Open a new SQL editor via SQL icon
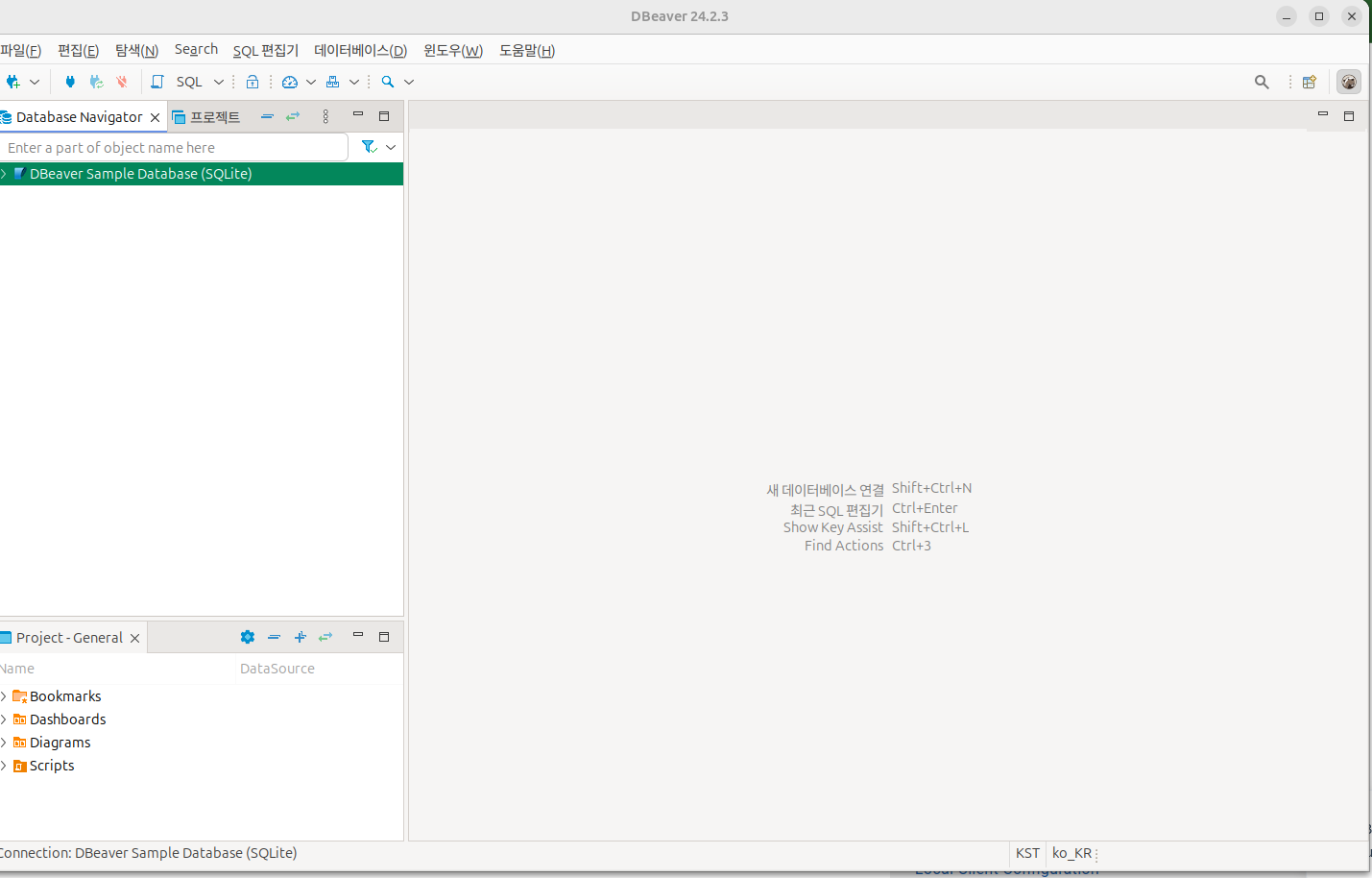This screenshot has height=878, width=1372. click(x=156, y=82)
